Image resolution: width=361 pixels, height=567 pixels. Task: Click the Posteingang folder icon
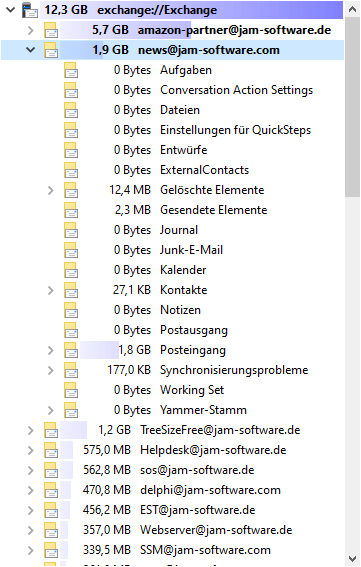[71, 350]
